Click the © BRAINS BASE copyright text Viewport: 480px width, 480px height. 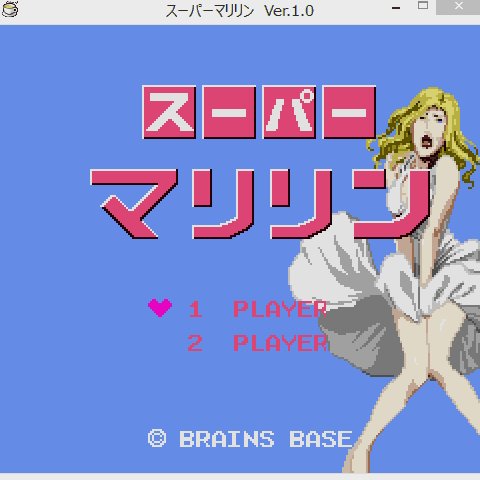click(x=250, y=439)
